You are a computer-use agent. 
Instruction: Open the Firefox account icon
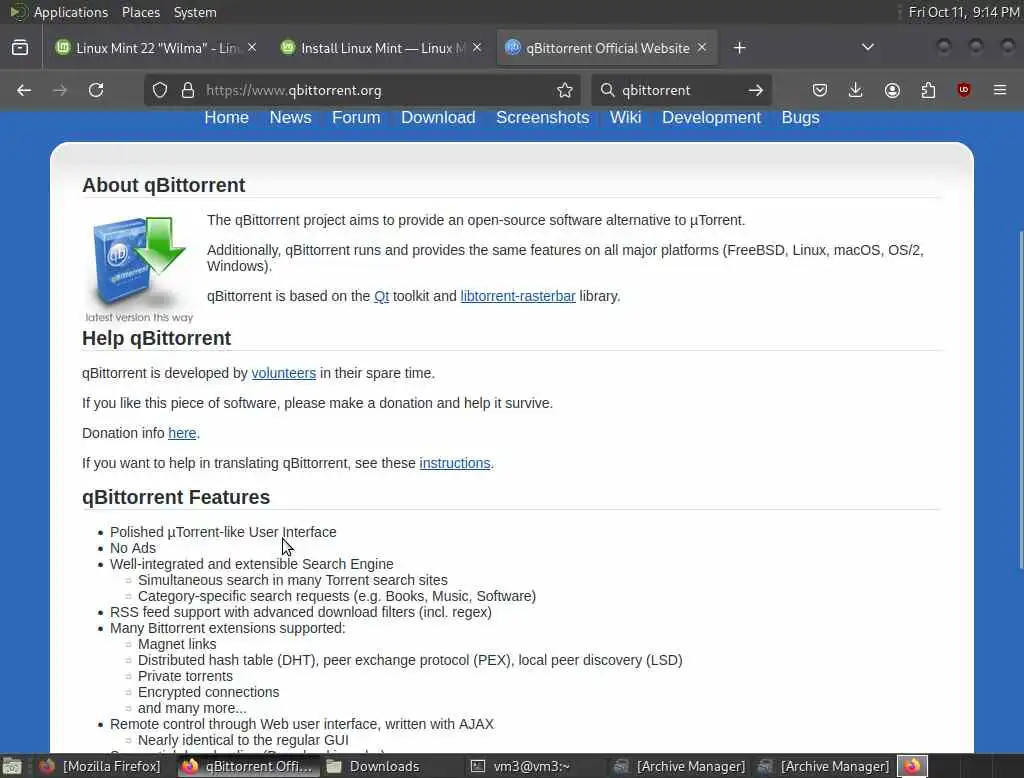click(892, 90)
